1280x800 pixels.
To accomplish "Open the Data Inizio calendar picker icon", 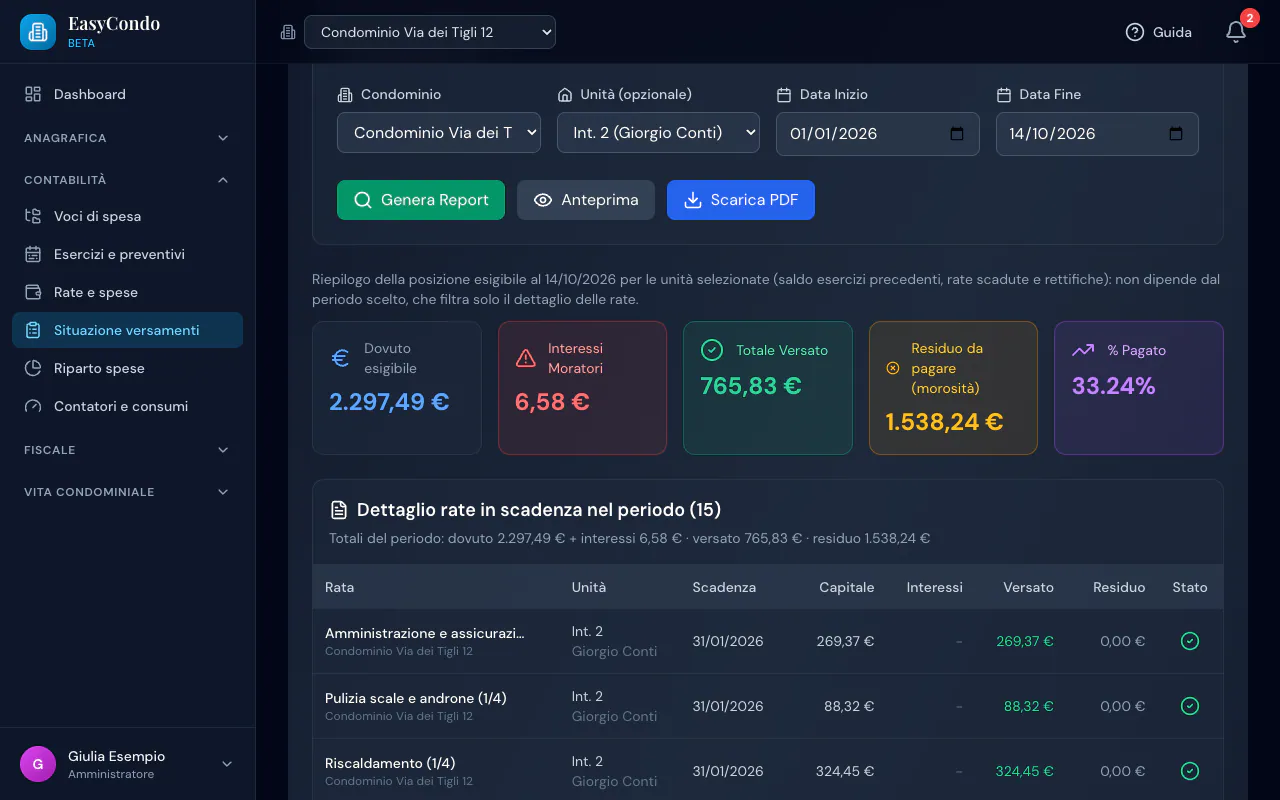I will (957, 134).
